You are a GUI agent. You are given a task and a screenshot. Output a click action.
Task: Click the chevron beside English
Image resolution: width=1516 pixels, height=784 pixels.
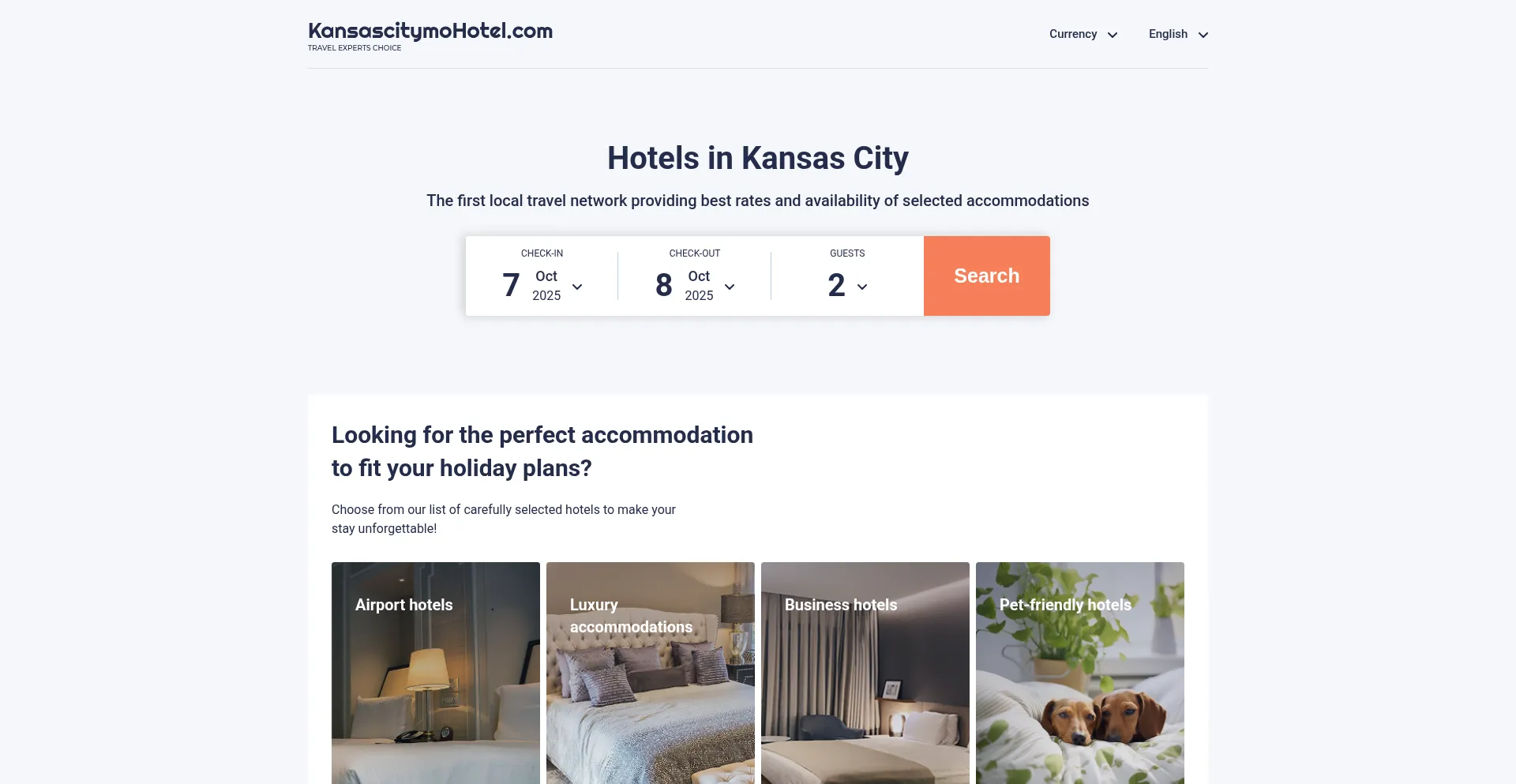[1203, 35]
